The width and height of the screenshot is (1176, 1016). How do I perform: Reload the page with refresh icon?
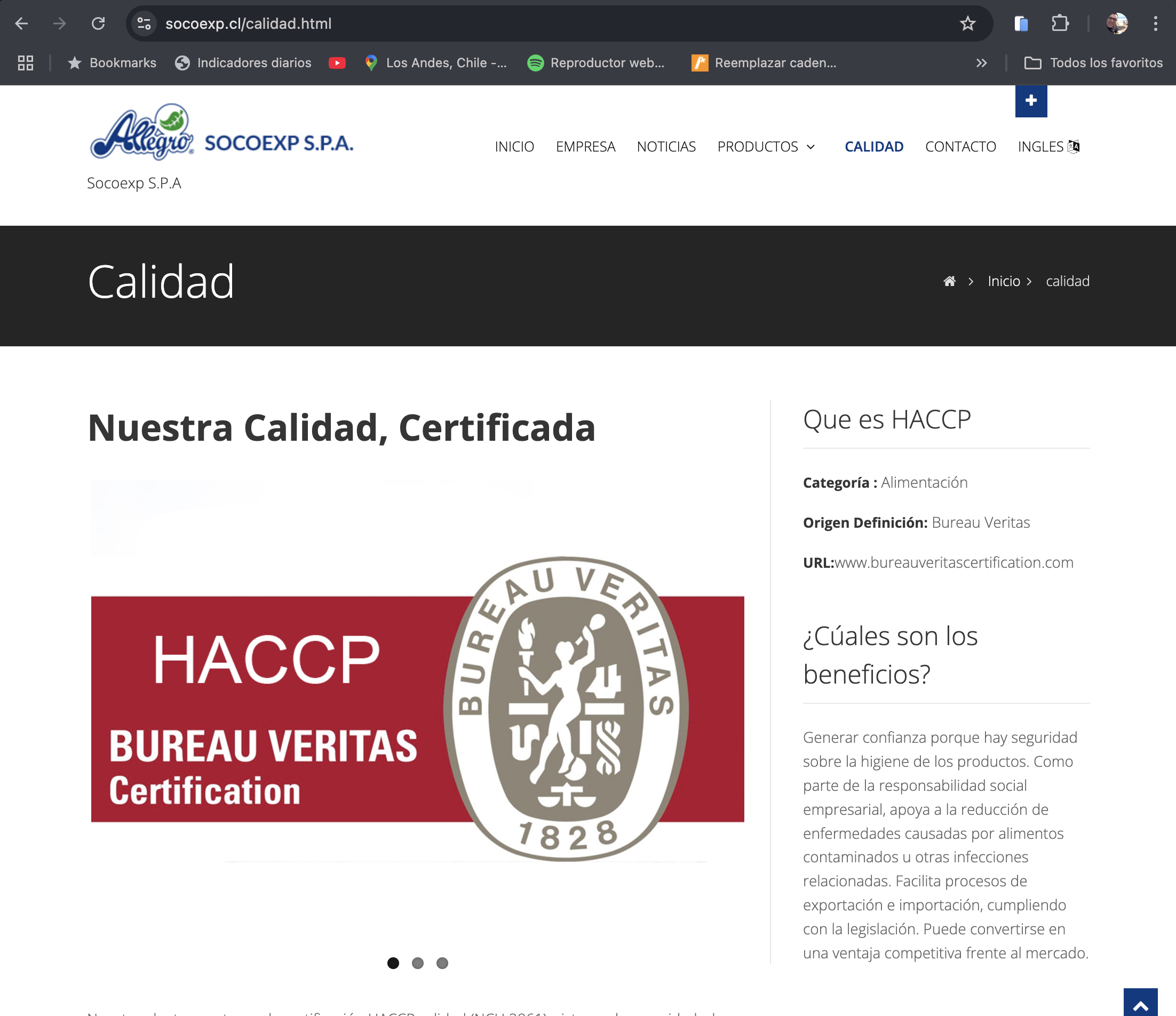point(98,23)
